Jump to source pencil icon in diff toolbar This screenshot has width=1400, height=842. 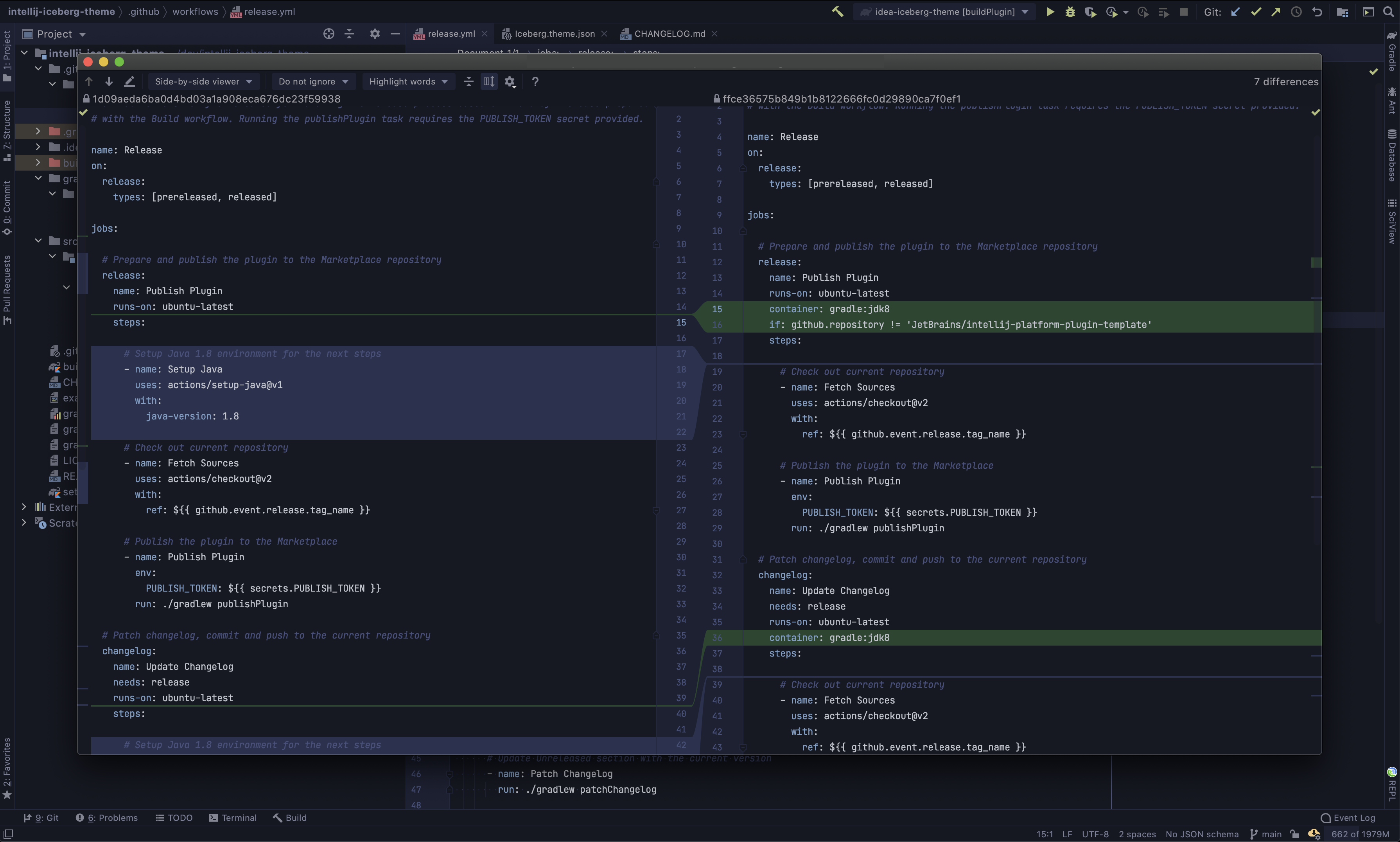(129, 81)
